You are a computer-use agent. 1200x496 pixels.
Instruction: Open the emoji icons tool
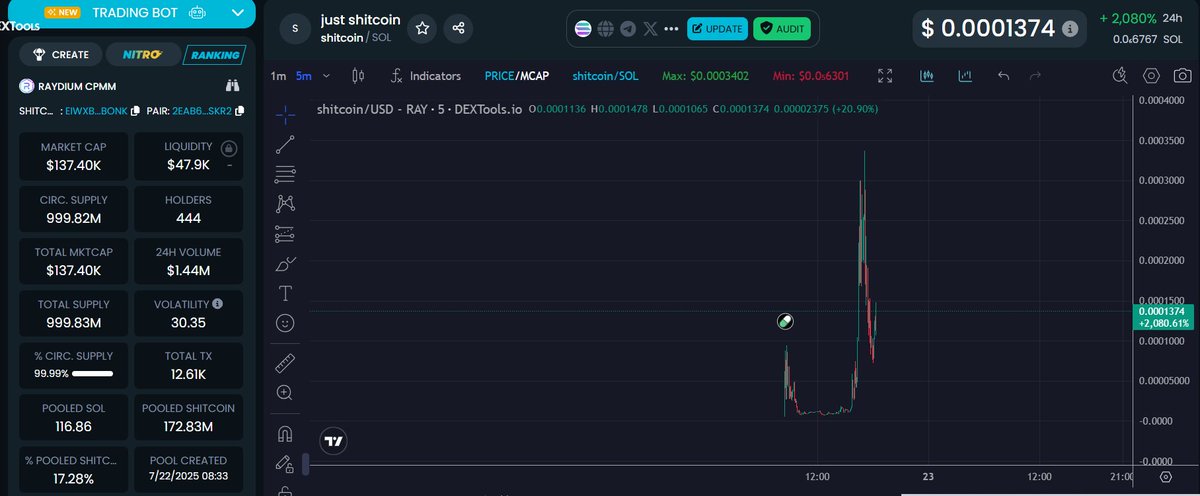(x=285, y=323)
